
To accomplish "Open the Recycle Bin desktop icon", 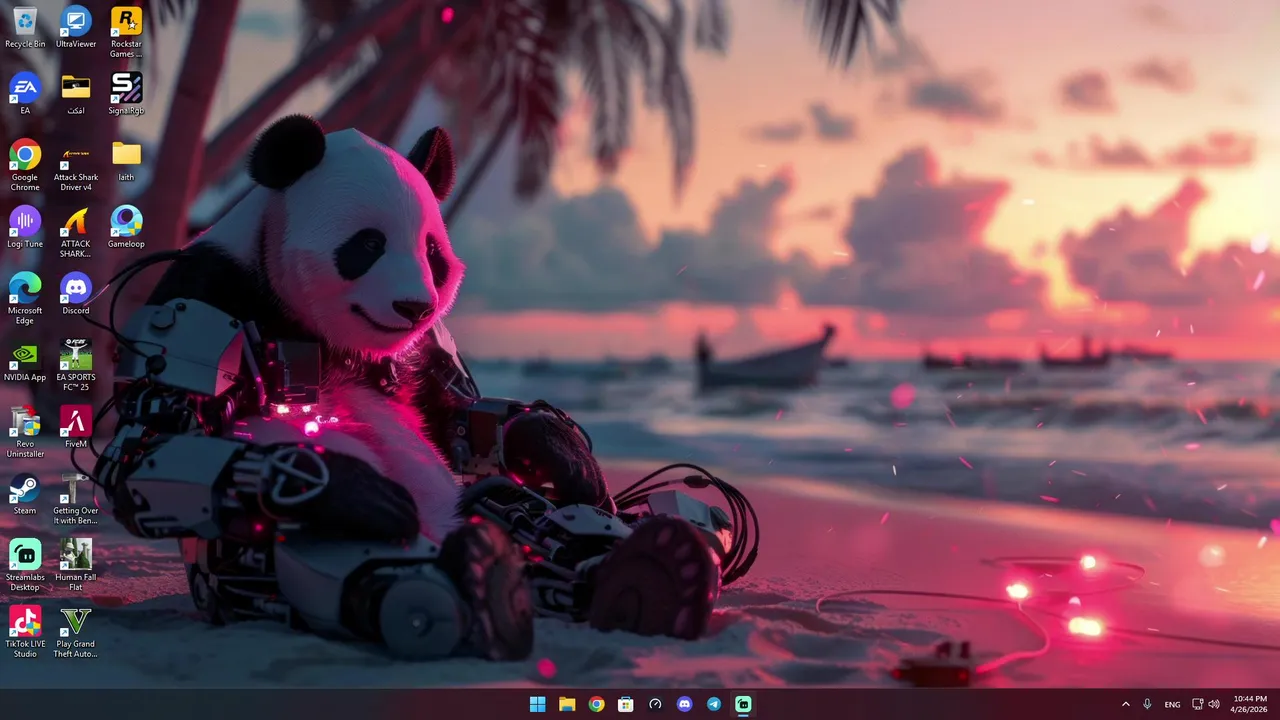I will point(25,27).
